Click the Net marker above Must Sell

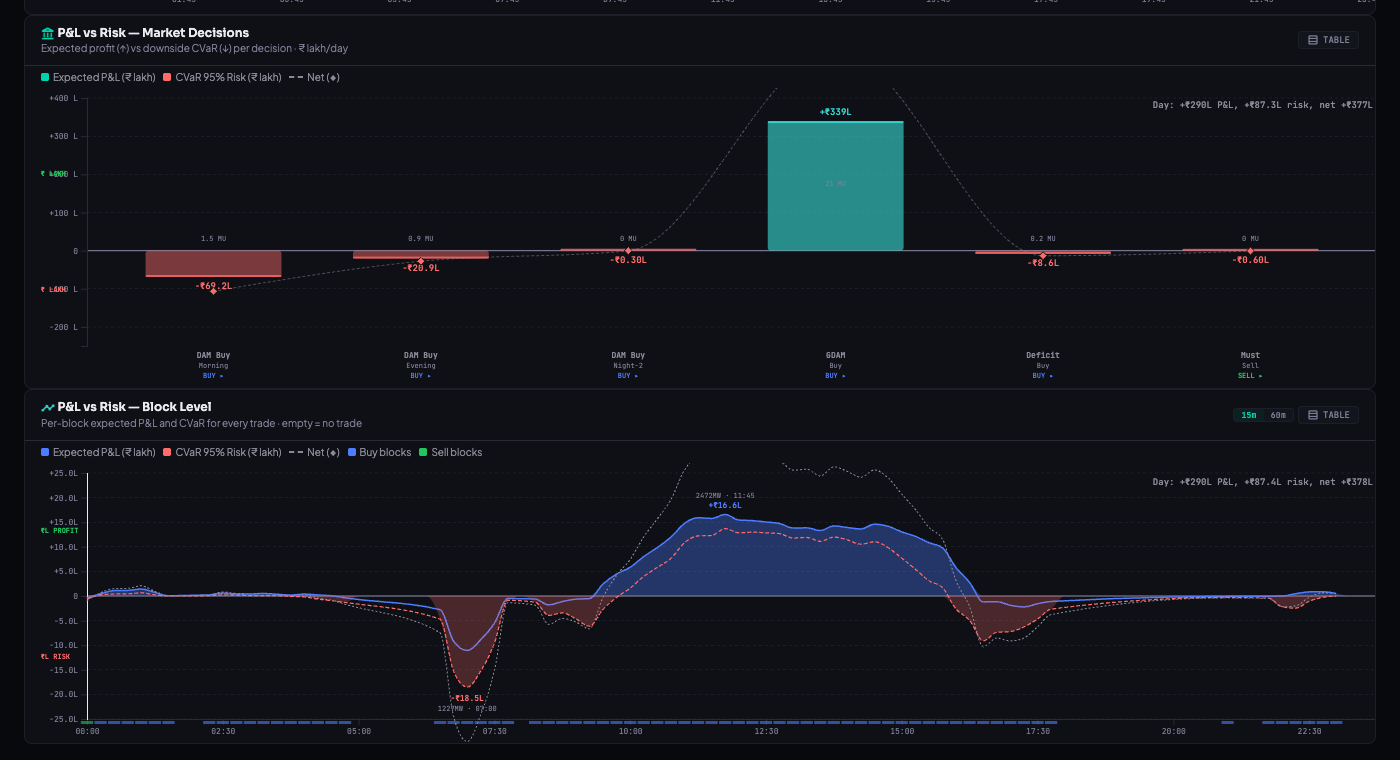coord(1250,252)
